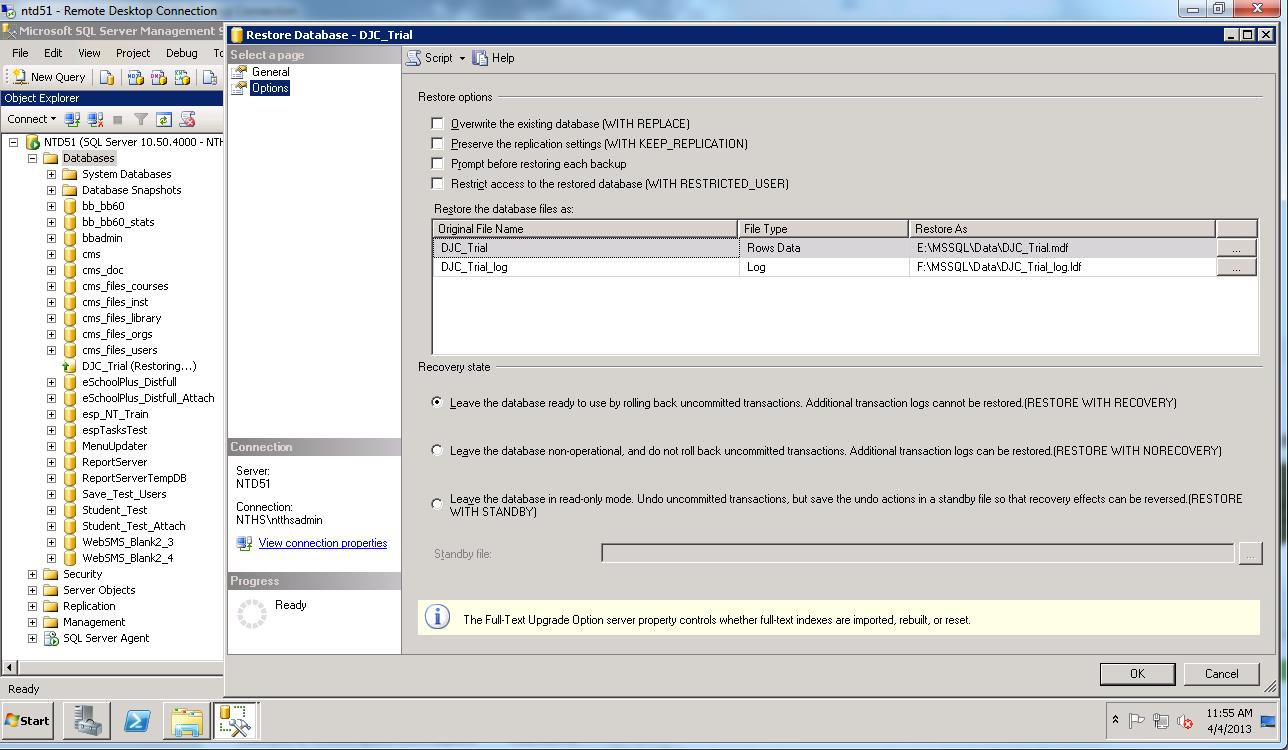Select the RESTORE WITH RECOVERY radio button
Image resolution: width=1288 pixels, height=750 pixels.
[x=437, y=403]
